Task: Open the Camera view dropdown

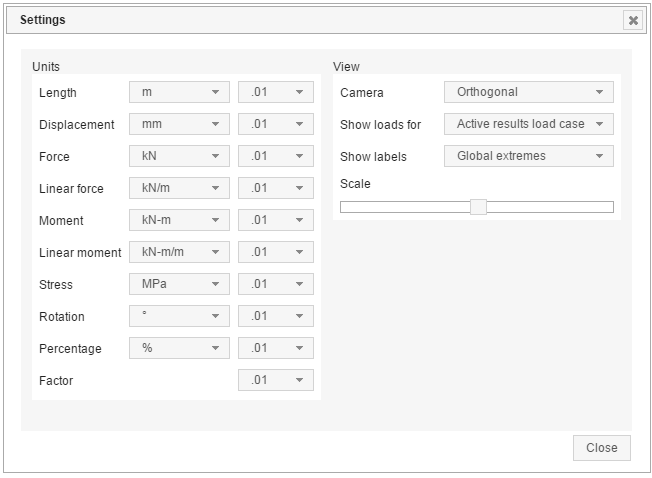Action: coord(528,92)
